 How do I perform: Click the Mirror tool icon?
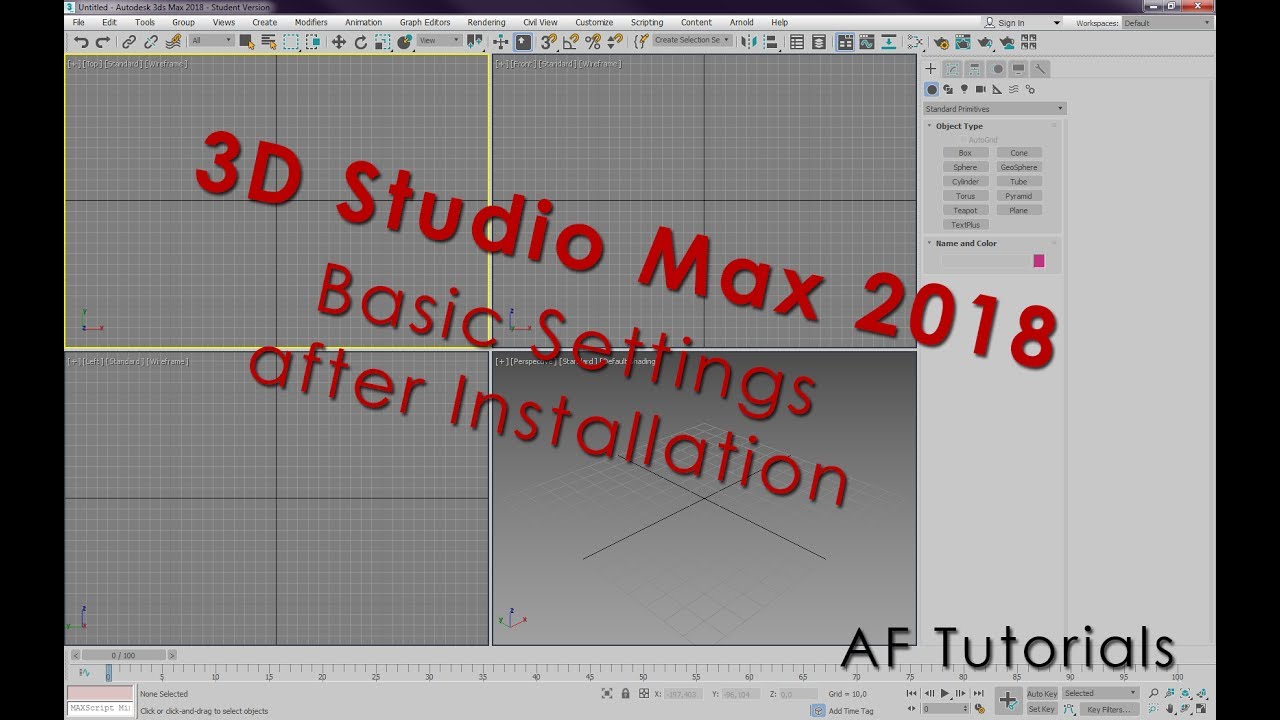[749, 42]
